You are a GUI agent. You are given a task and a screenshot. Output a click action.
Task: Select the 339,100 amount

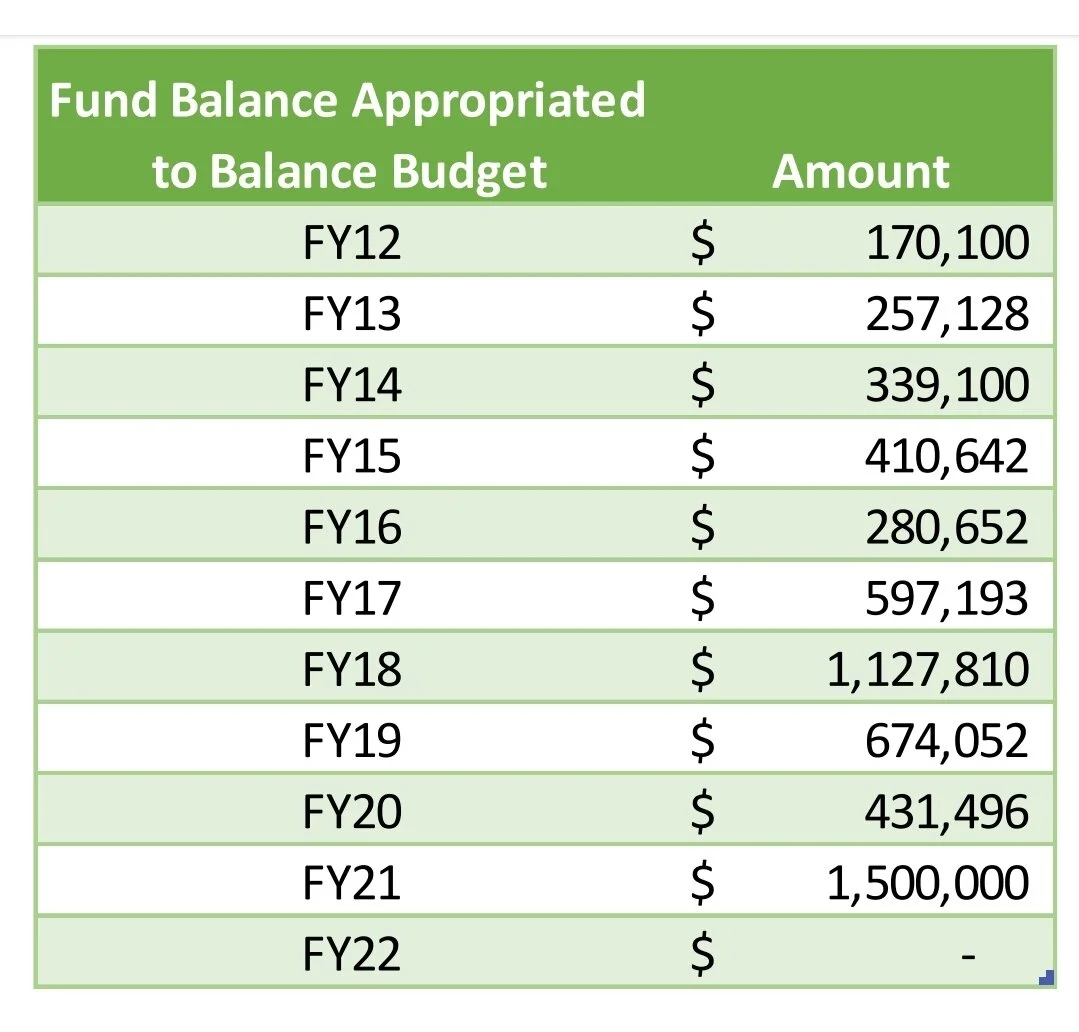(x=948, y=385)
